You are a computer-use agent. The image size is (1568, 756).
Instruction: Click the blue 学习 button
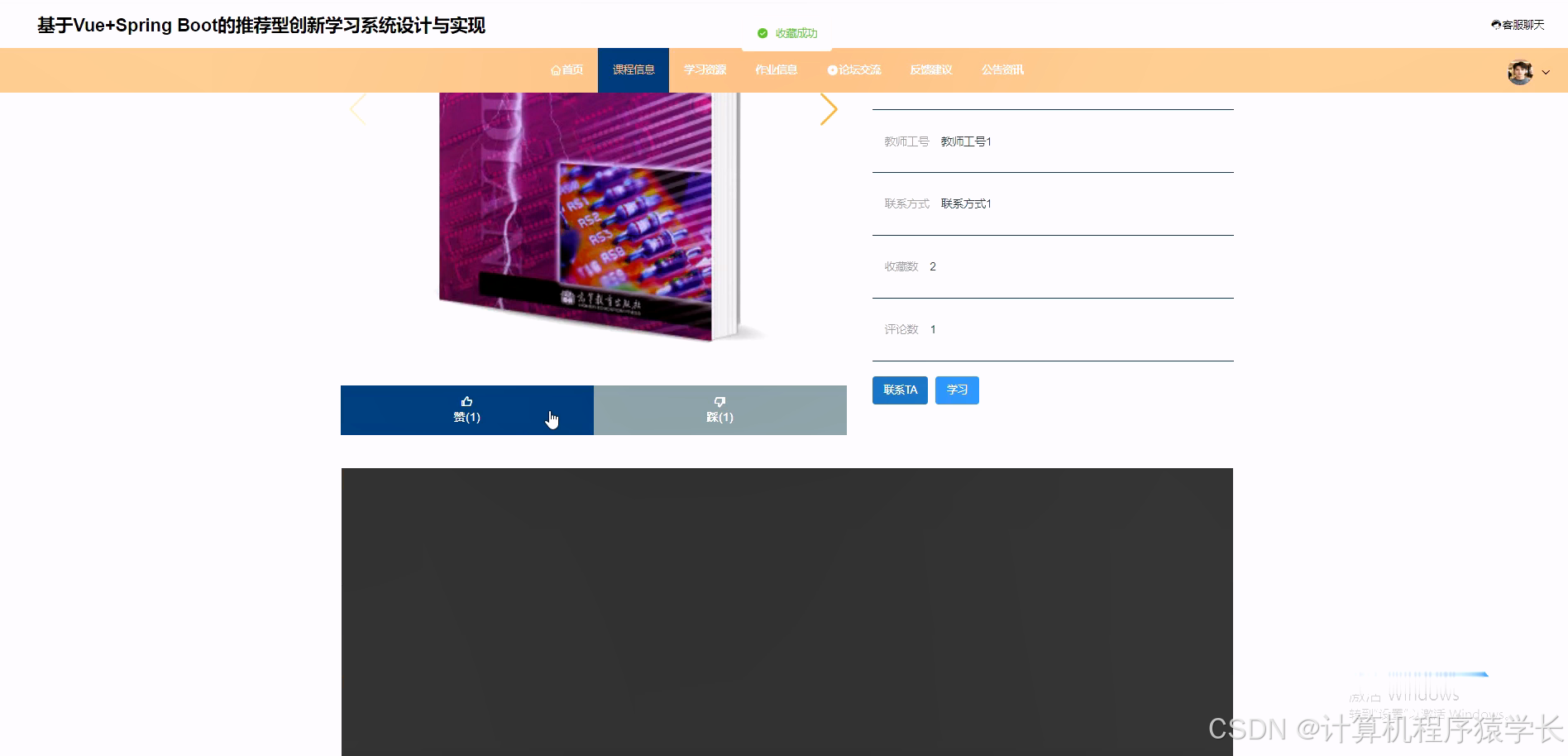pos(957,390)
